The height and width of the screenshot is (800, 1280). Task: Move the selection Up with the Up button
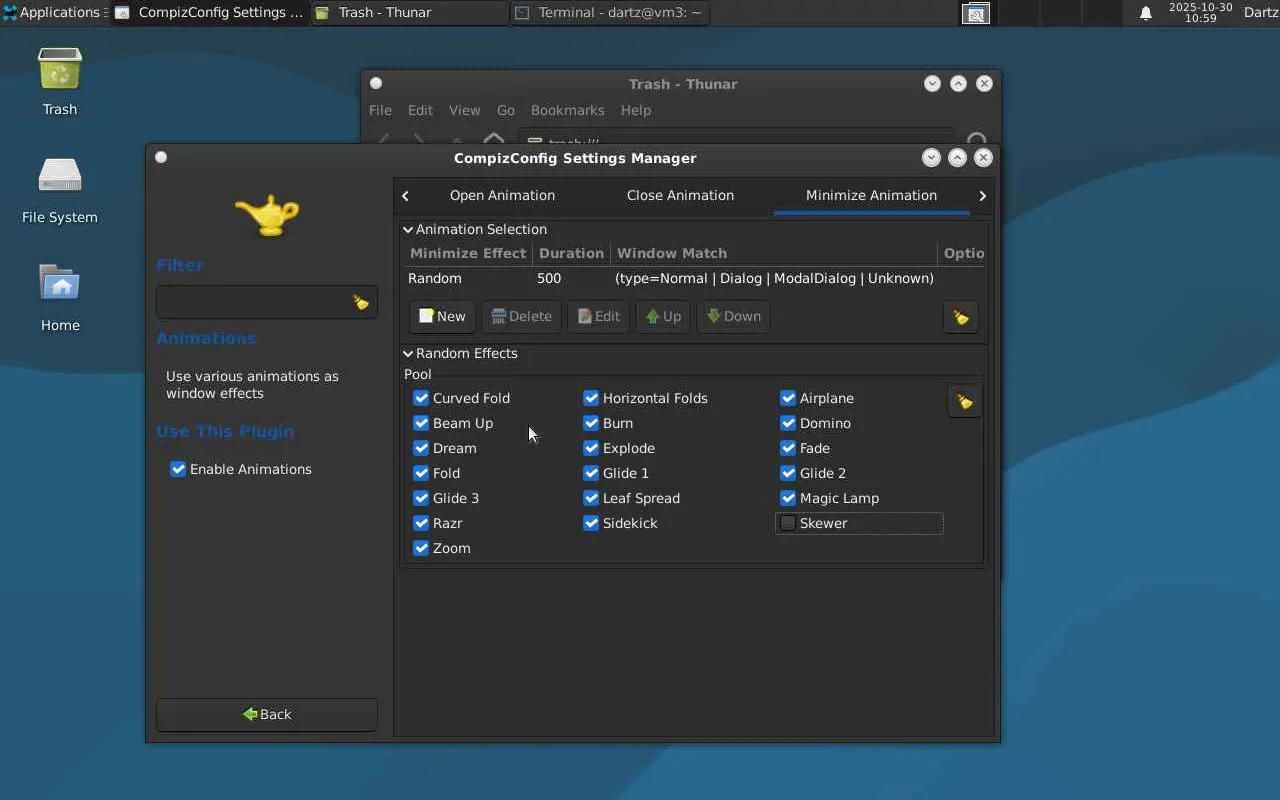coord(663,316)
